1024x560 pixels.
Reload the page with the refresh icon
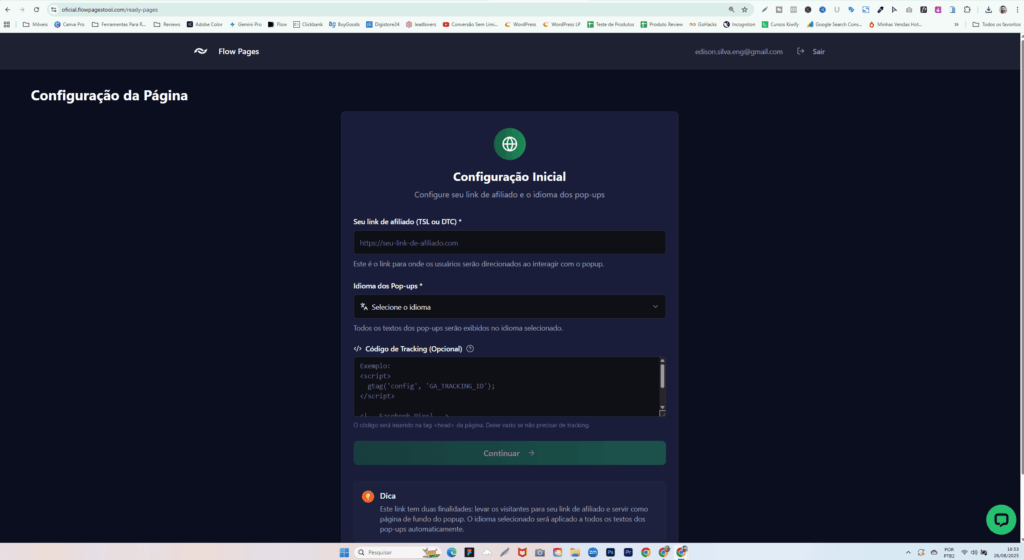[36, 10]
